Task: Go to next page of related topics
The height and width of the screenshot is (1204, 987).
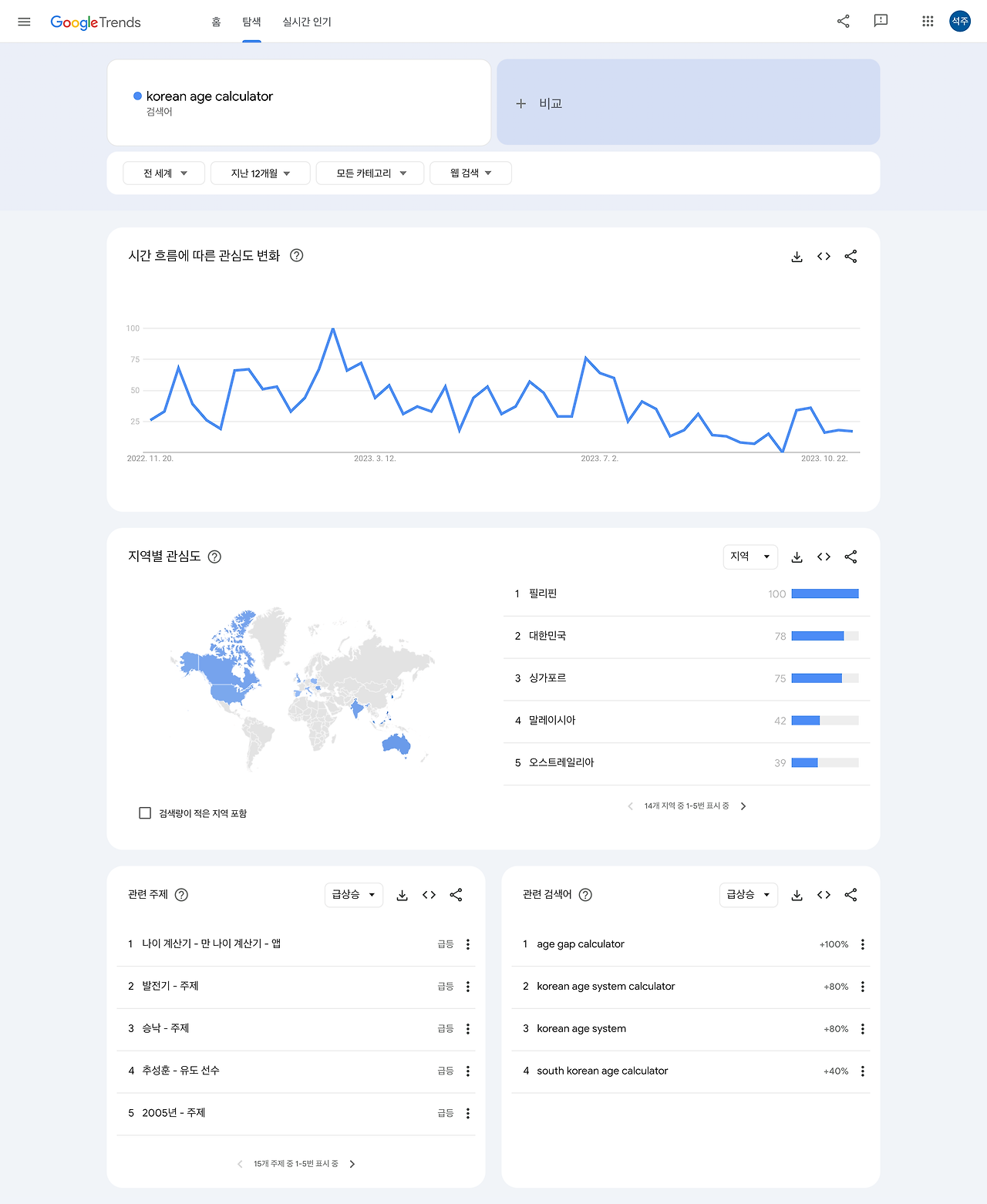Action: (352, 1164)
